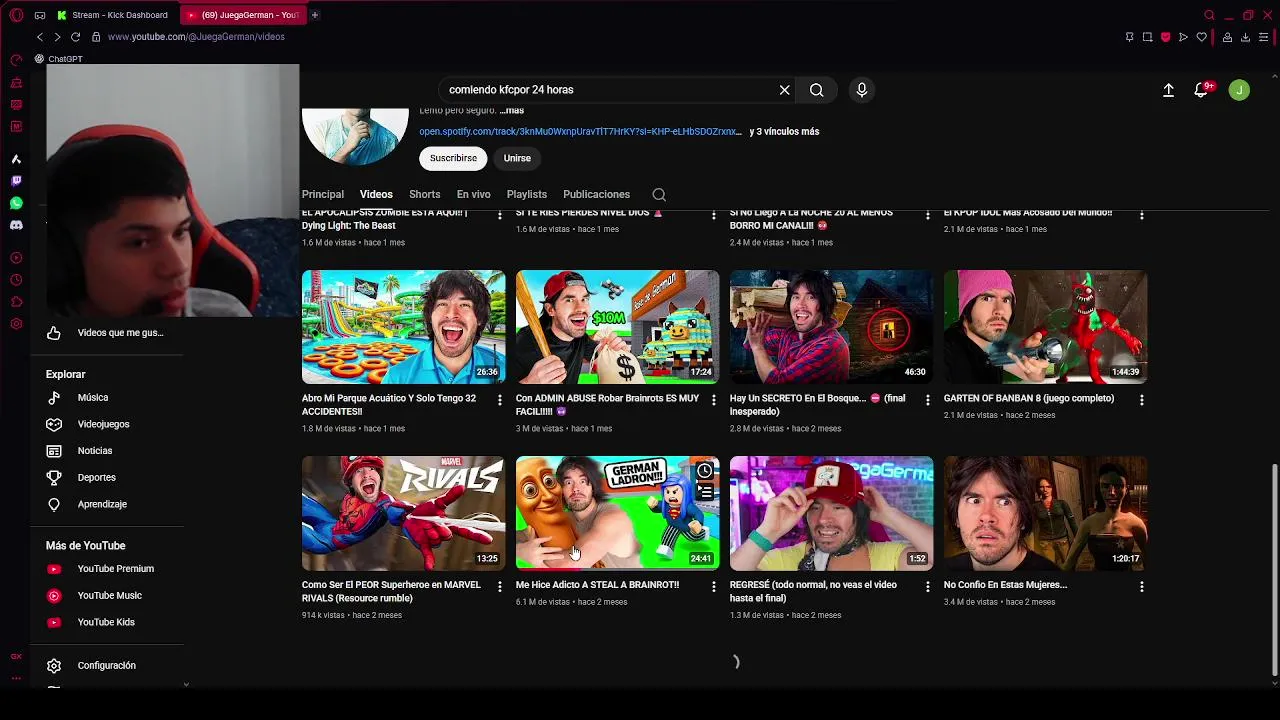Open the Opera GX main menu logo
This screenshot has width=1280, height=720.
(16, 15)
